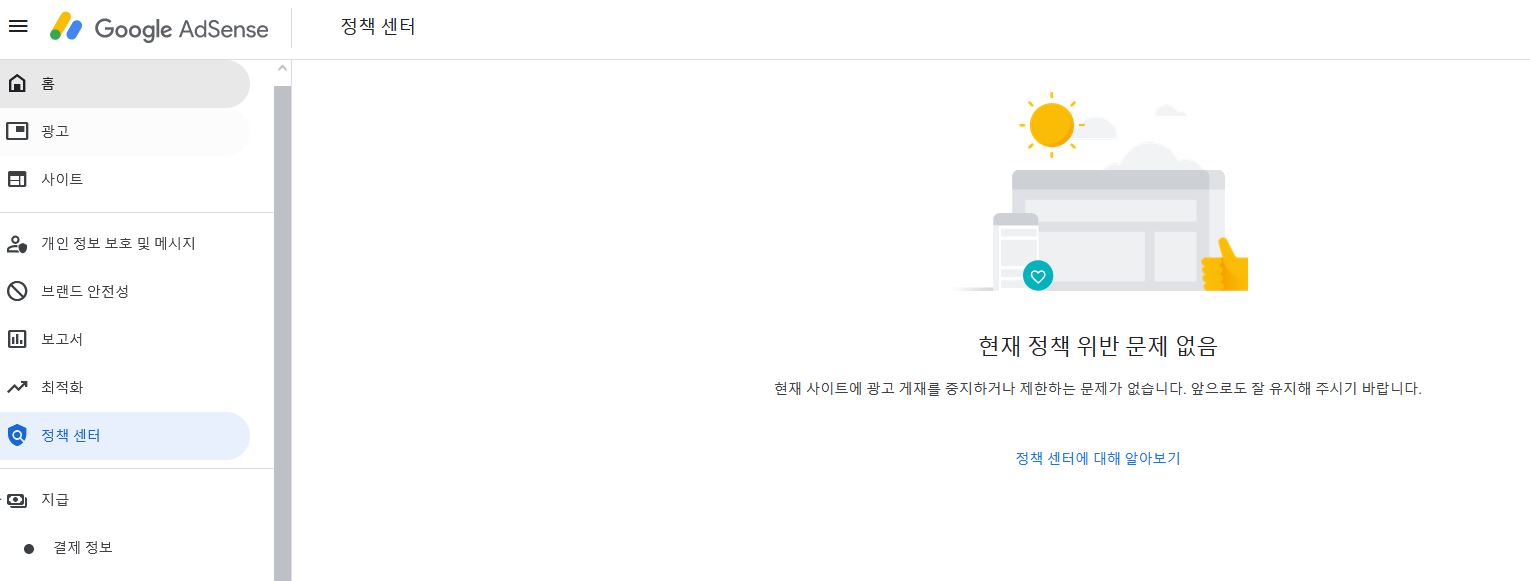Click the home icon beside 홈

(17, 83)
